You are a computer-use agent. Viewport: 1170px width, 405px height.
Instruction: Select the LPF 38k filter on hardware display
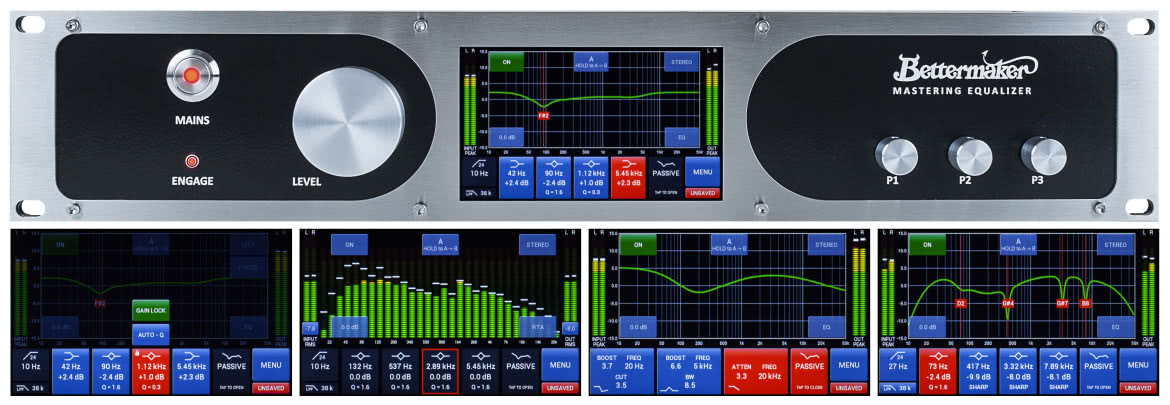[x=478, y=192]
